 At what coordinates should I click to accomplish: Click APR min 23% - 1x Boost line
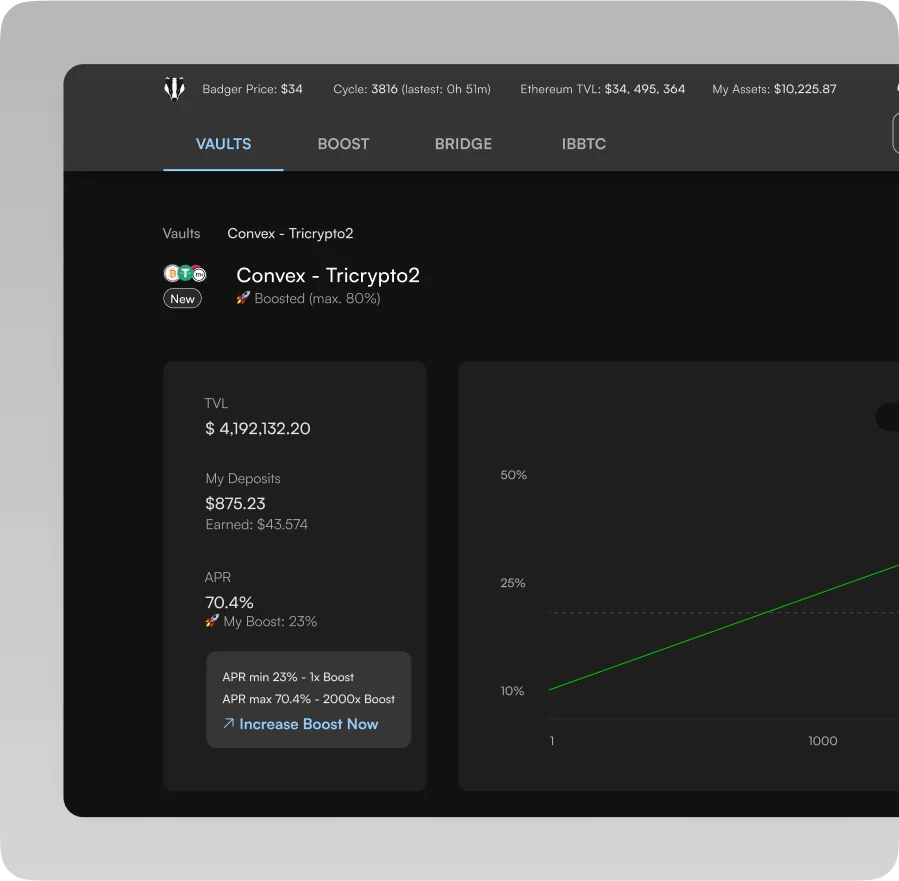[x=288, y=677]
